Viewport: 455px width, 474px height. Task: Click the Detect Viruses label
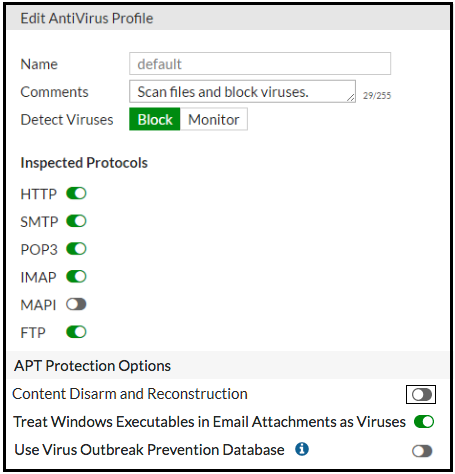pyautogui.click(x=67, y=120)
